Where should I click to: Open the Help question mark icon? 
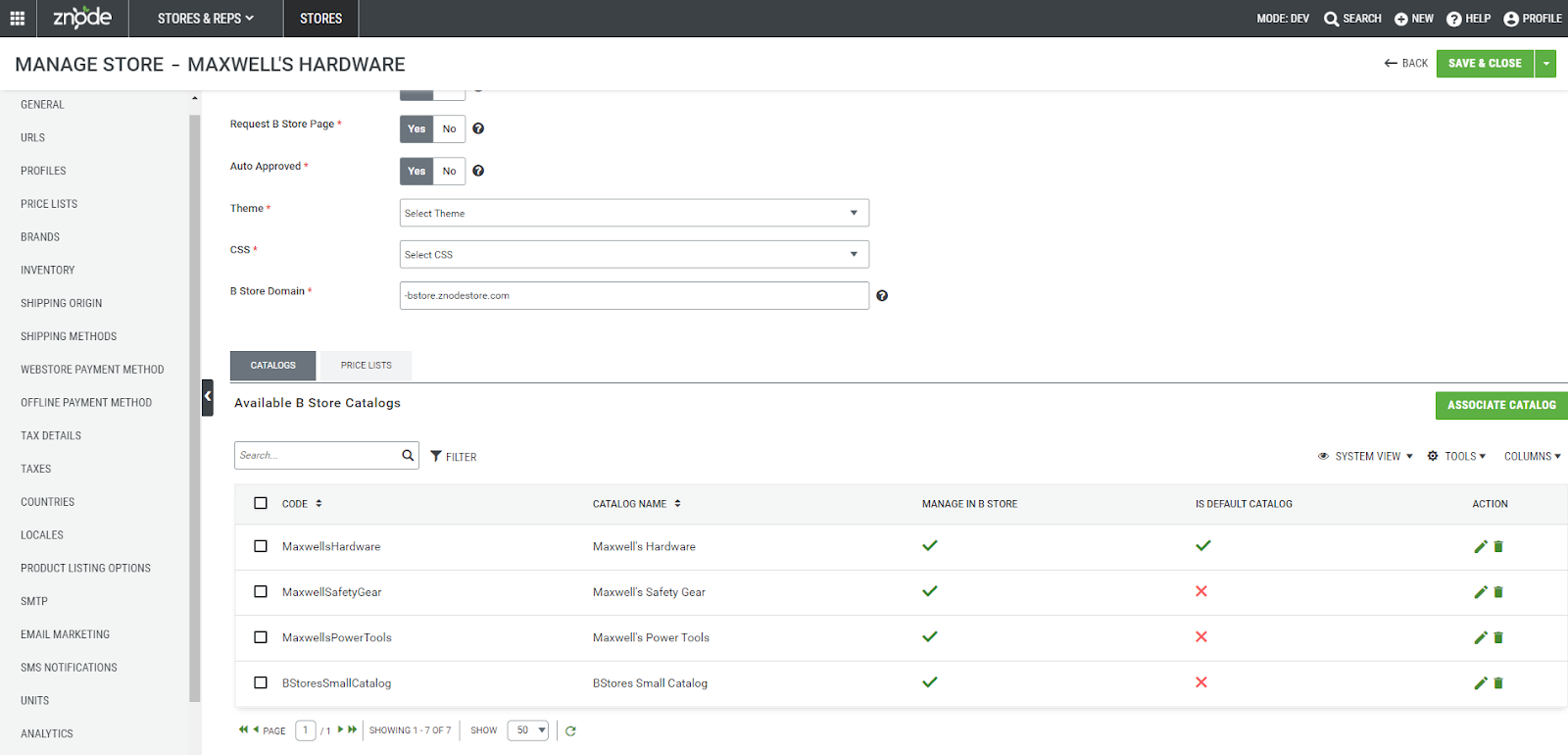(1454, 19)
